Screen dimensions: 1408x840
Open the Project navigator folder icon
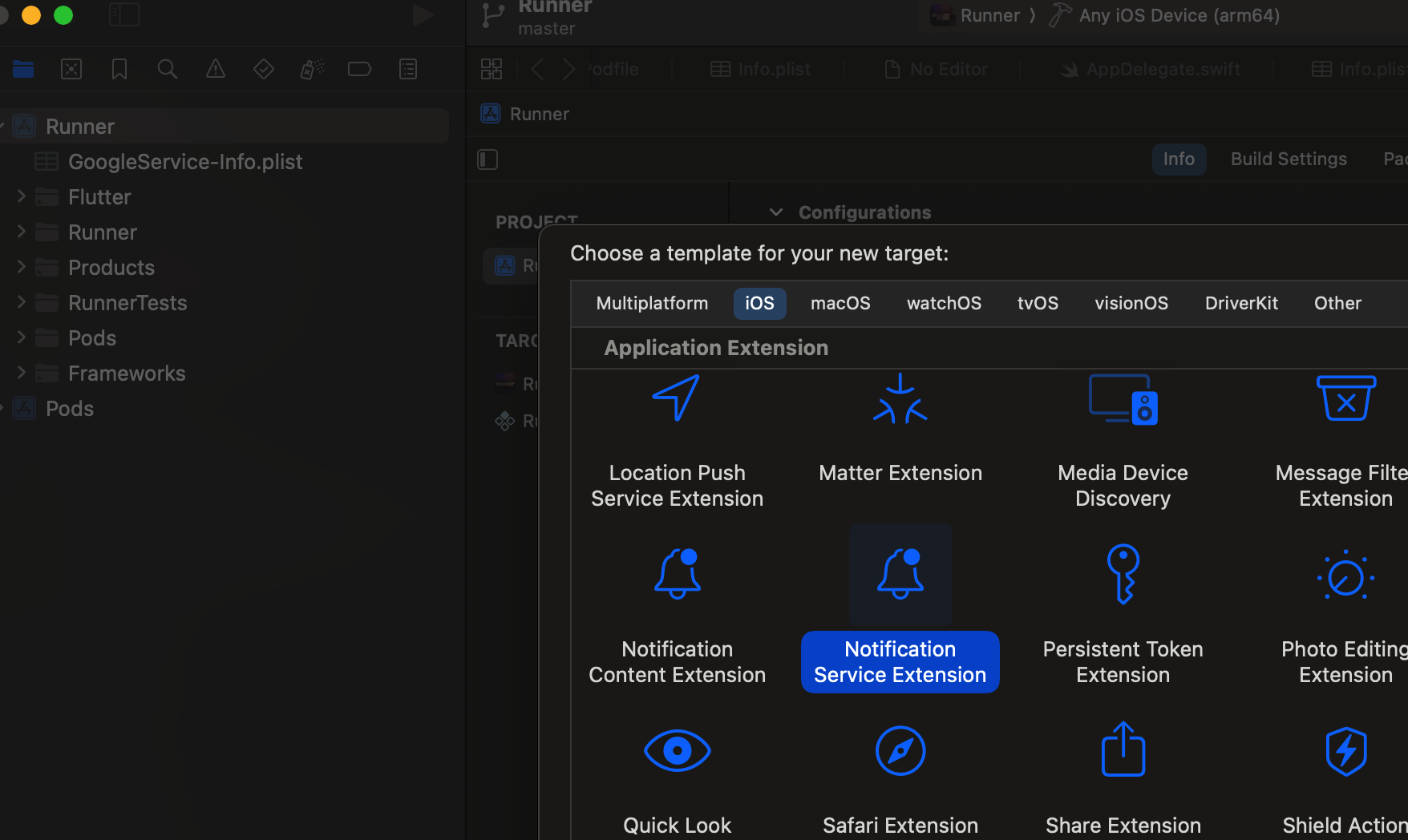tap(23, 70)
